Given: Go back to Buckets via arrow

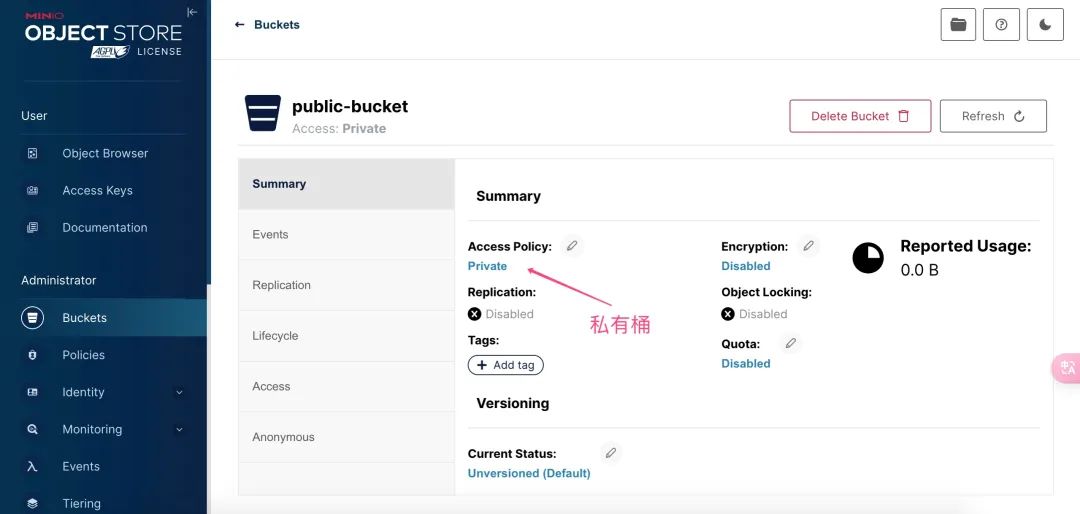Looking at the screenshot, I should pos(240,24).
